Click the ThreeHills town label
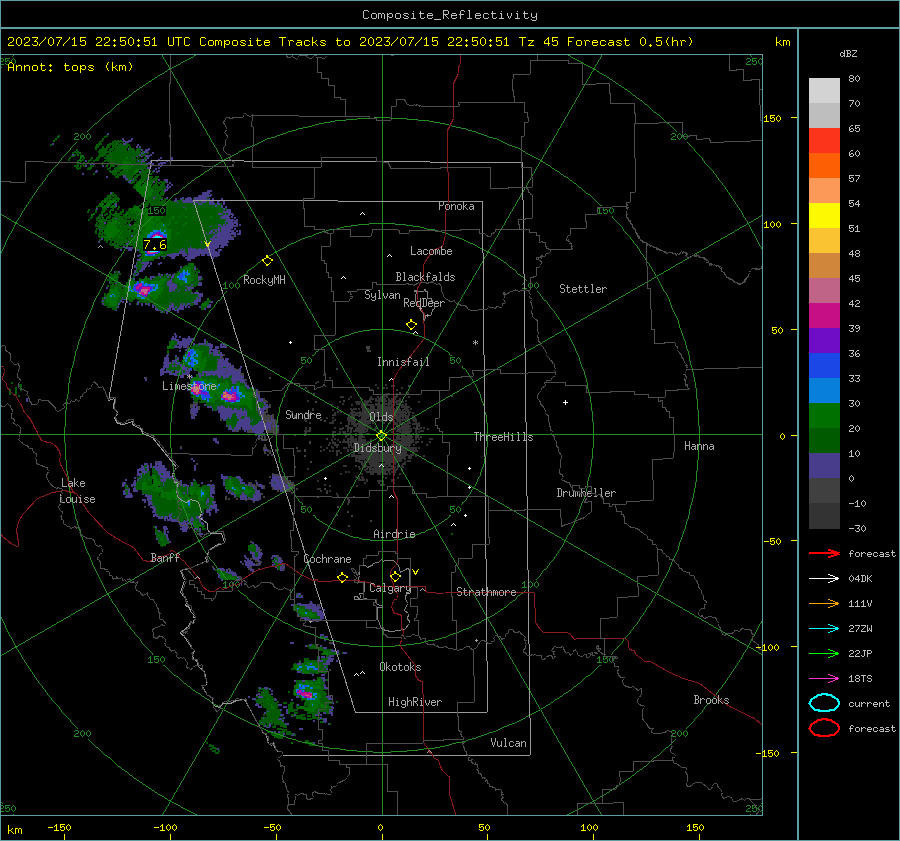This screenshot has height=841, width=900. point(503,437)
